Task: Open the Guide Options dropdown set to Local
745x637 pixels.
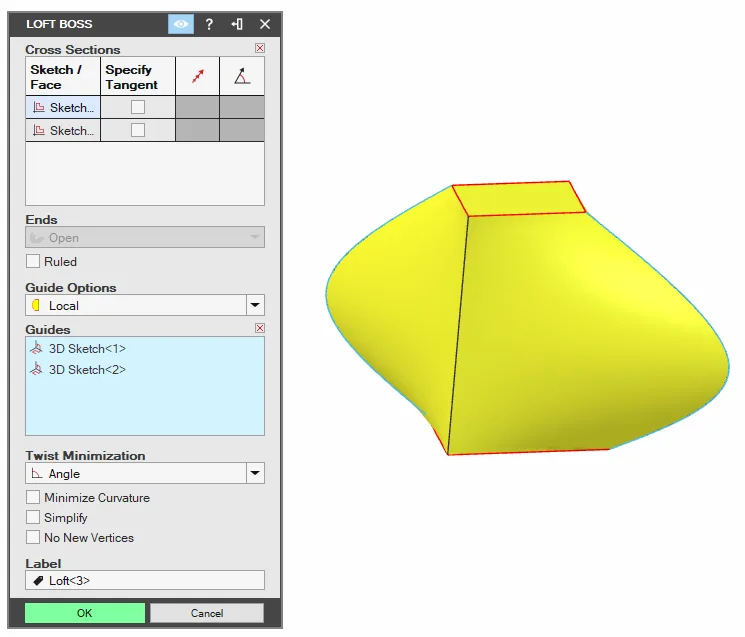Action: click(x=145, y=305)
